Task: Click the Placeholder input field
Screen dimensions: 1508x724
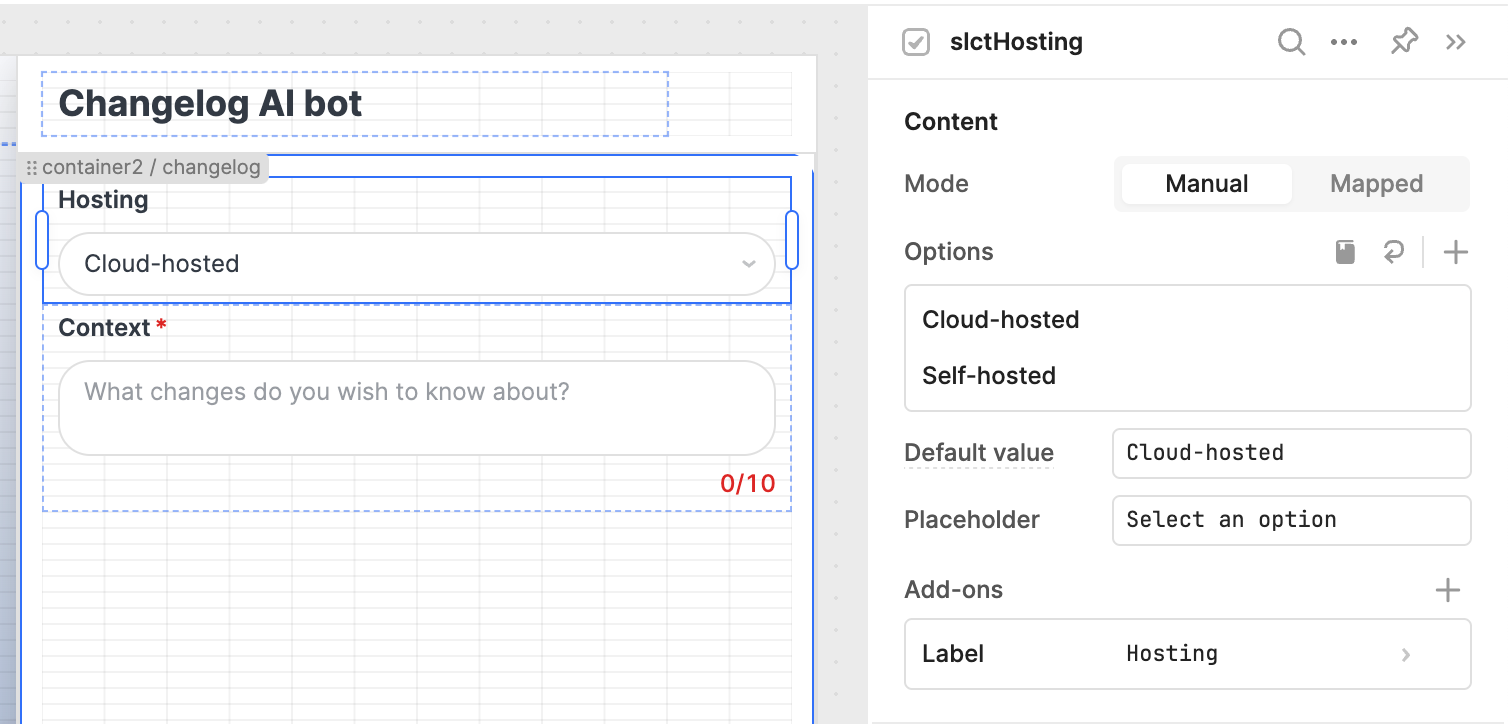Action: coord(1291,520)
